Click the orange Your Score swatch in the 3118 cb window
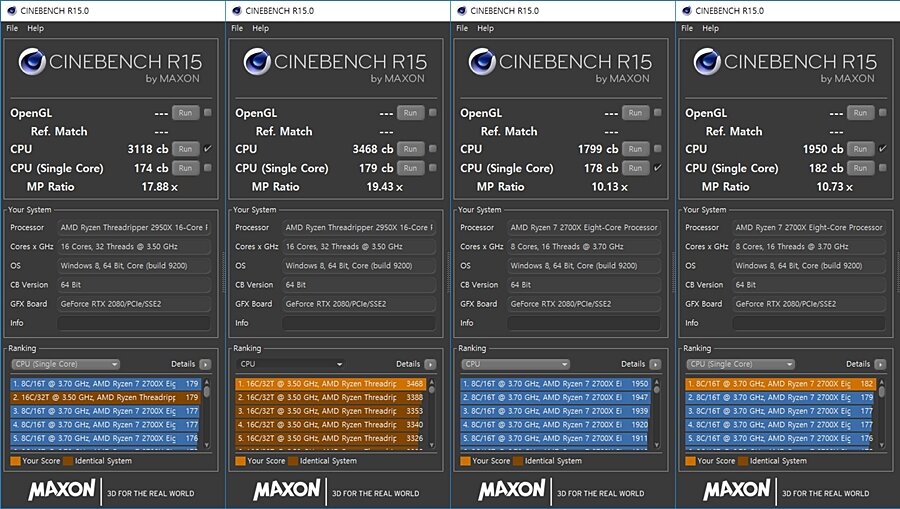Screen dimensions: 900x509 click(15, 461)
